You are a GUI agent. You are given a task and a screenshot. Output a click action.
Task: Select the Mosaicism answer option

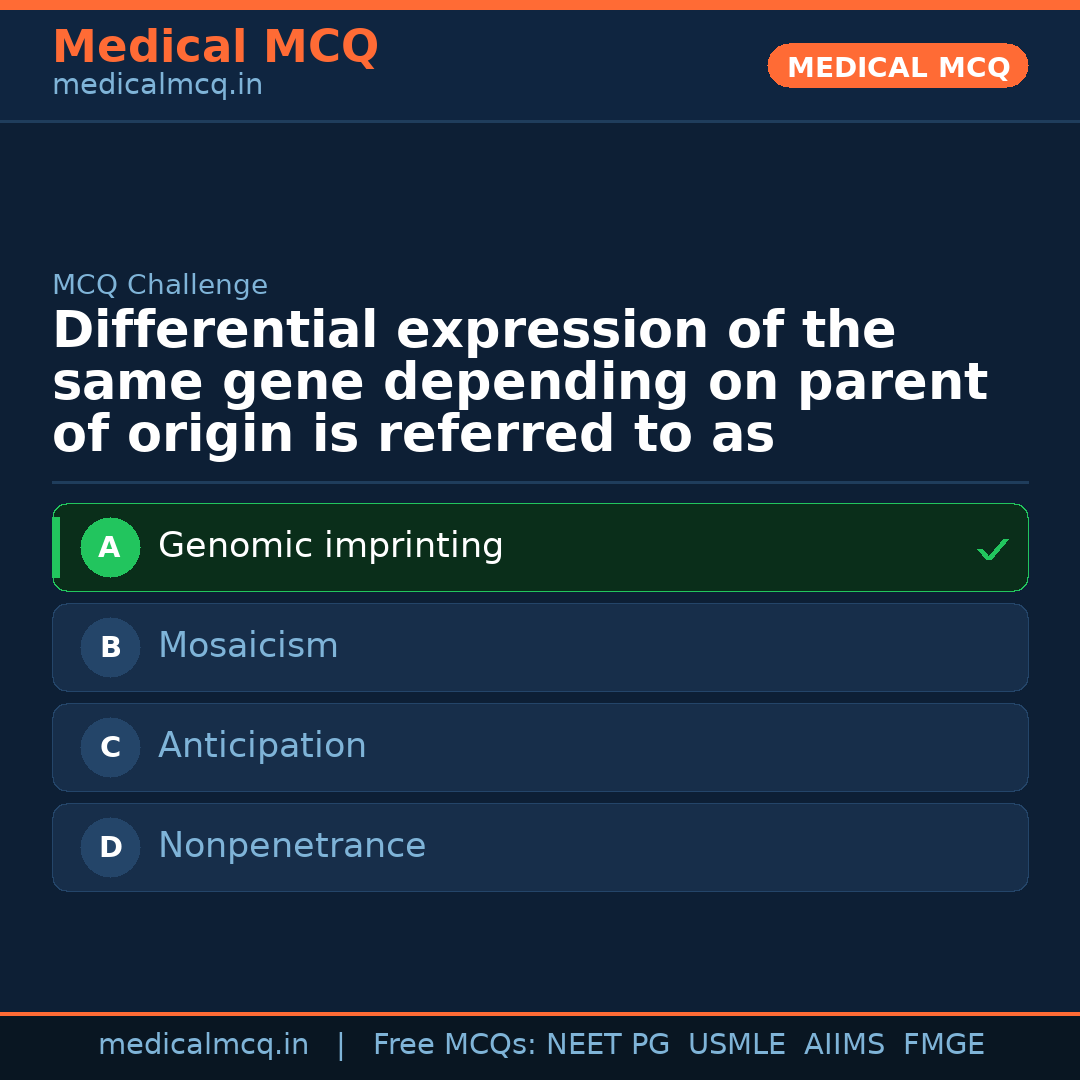coord(248,646)
